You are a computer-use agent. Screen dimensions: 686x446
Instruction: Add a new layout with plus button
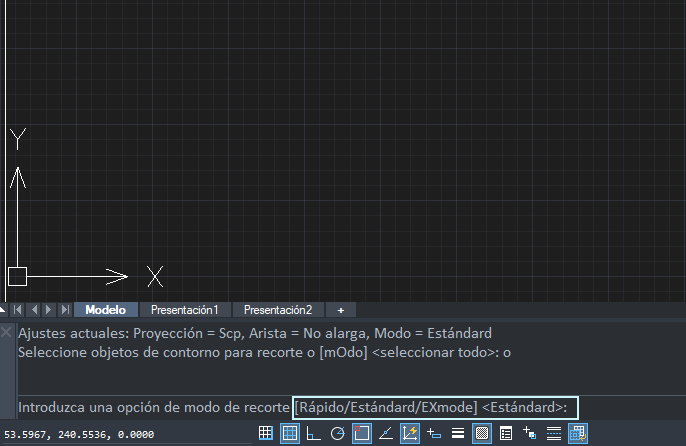tap(341, 310)
